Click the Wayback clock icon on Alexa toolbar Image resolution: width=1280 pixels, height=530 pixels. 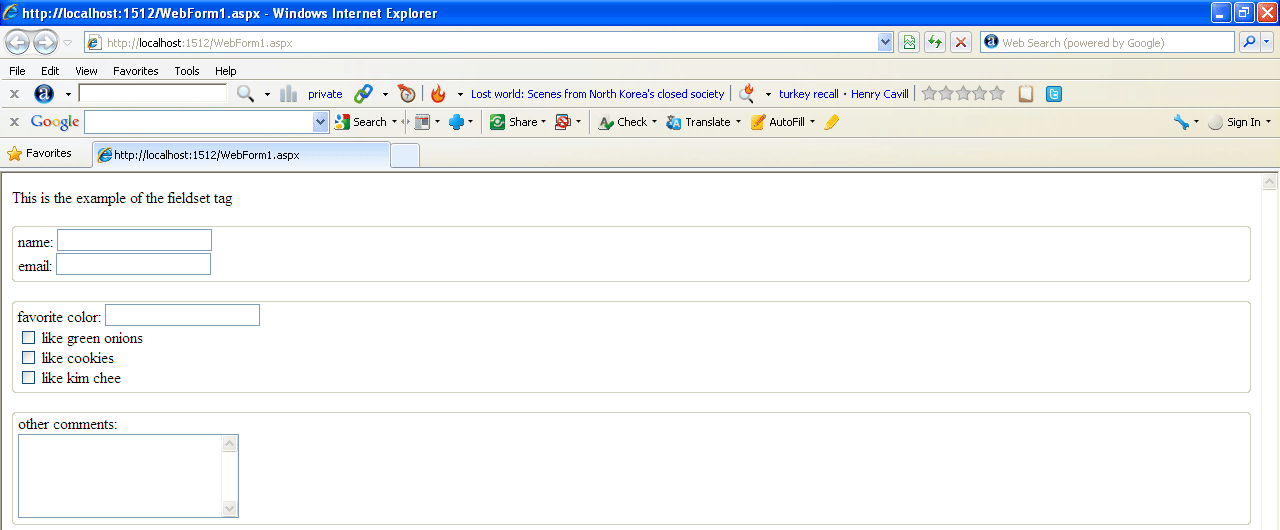pyautogui.click(x=406, y=94)
